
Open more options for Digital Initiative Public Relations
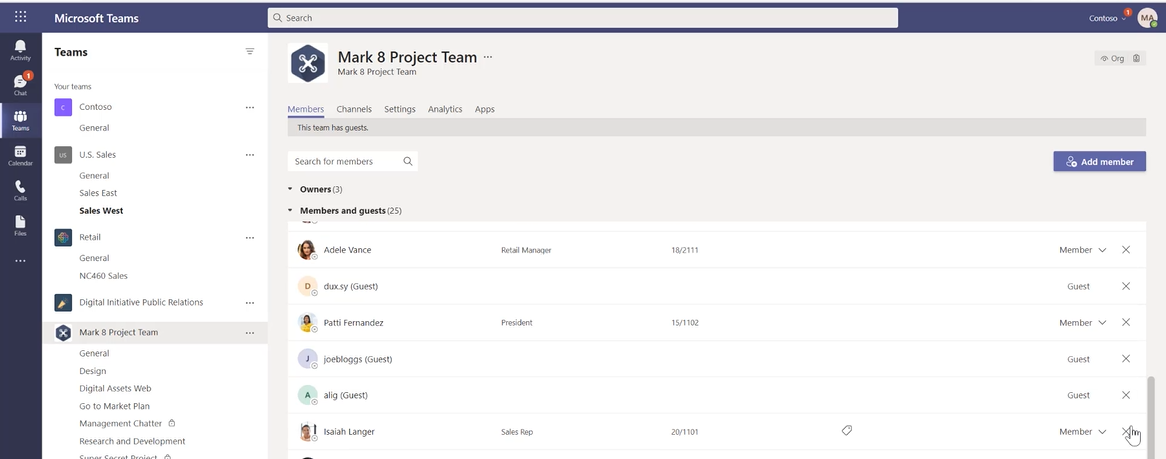(x=250, y=303)
